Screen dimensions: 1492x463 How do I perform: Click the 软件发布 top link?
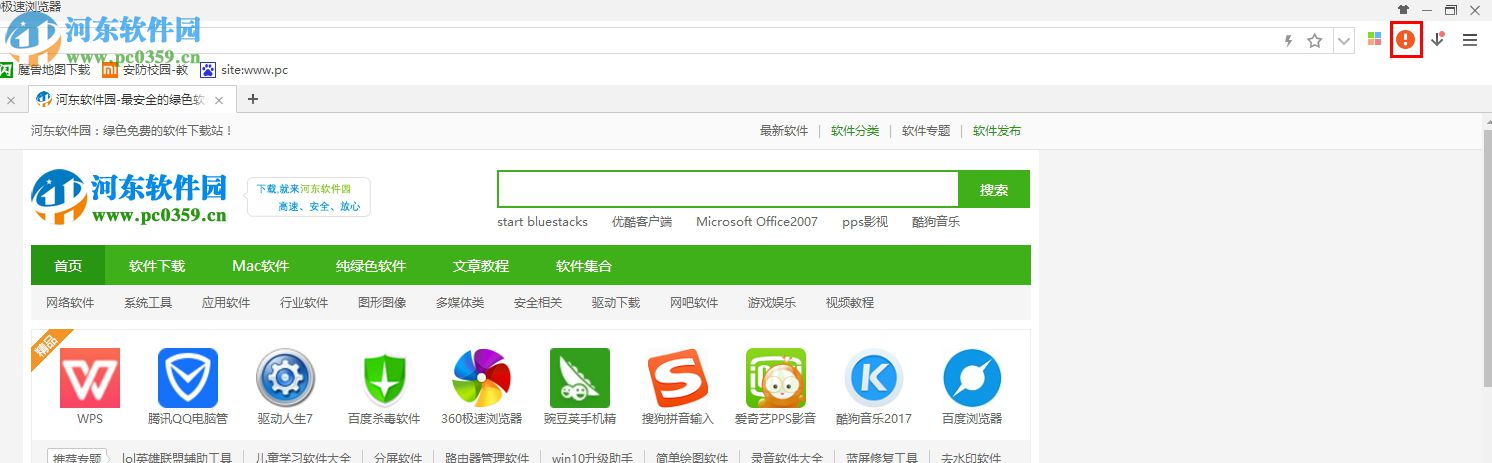coord(997,131)
